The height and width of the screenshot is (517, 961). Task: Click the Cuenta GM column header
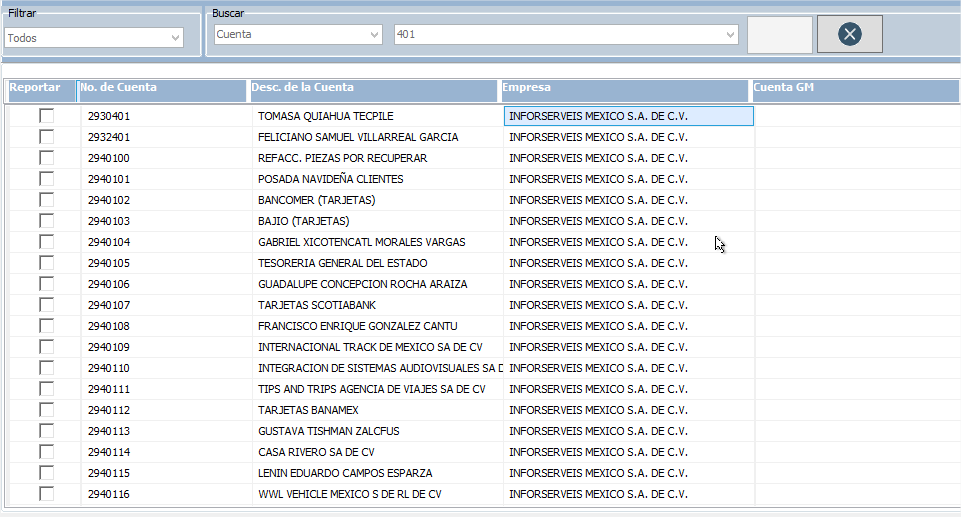[856, 91]
